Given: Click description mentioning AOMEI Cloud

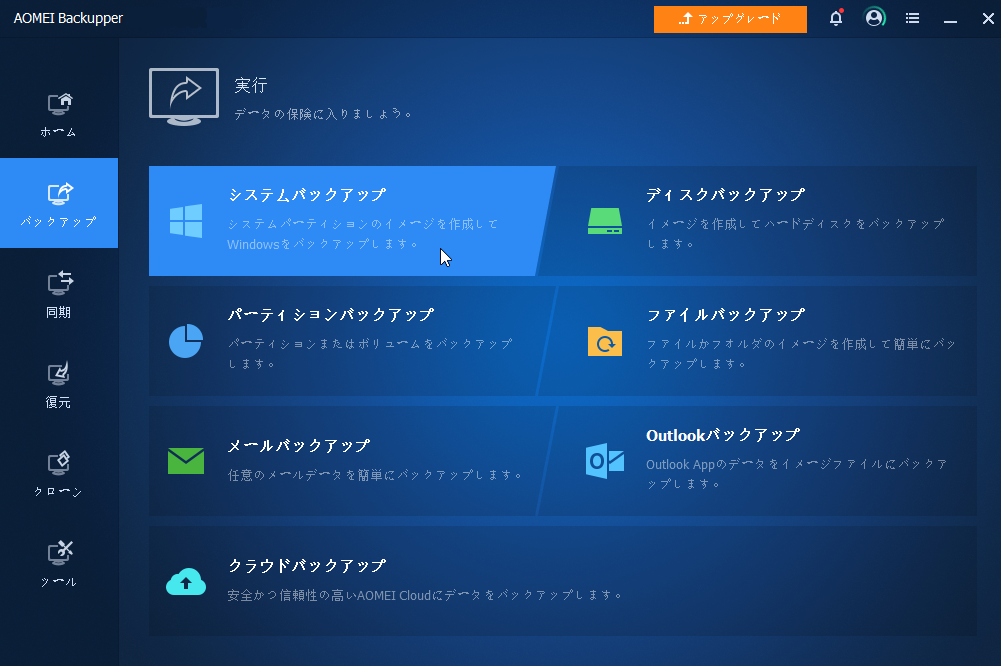Looking at the screenshot, I should tap(425, 595).
